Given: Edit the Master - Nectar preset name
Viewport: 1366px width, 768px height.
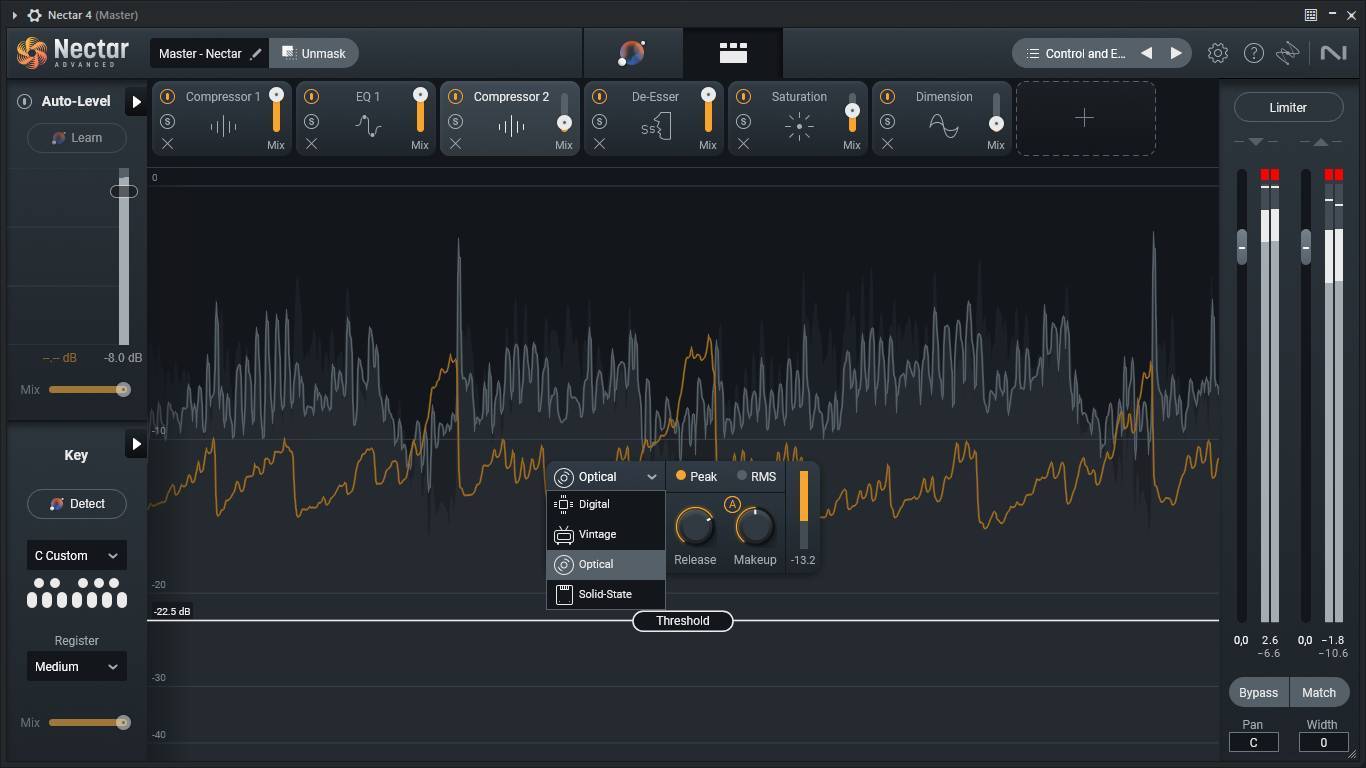Looking at the screenshot, I should [x=256, y=54].
